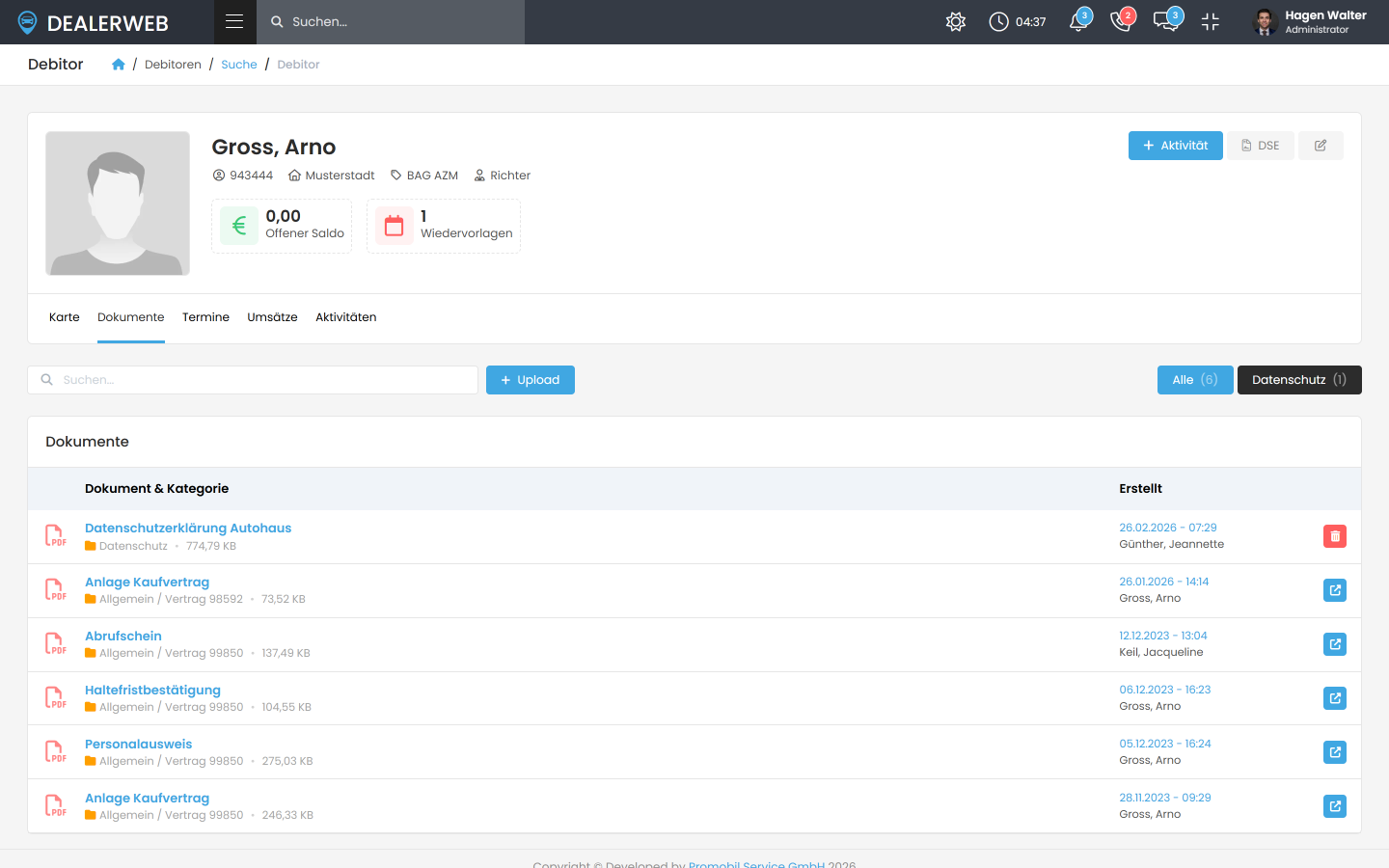Click the DSE button
The height and width of the screenshot is (868, 1389).
click(1261, 146)
